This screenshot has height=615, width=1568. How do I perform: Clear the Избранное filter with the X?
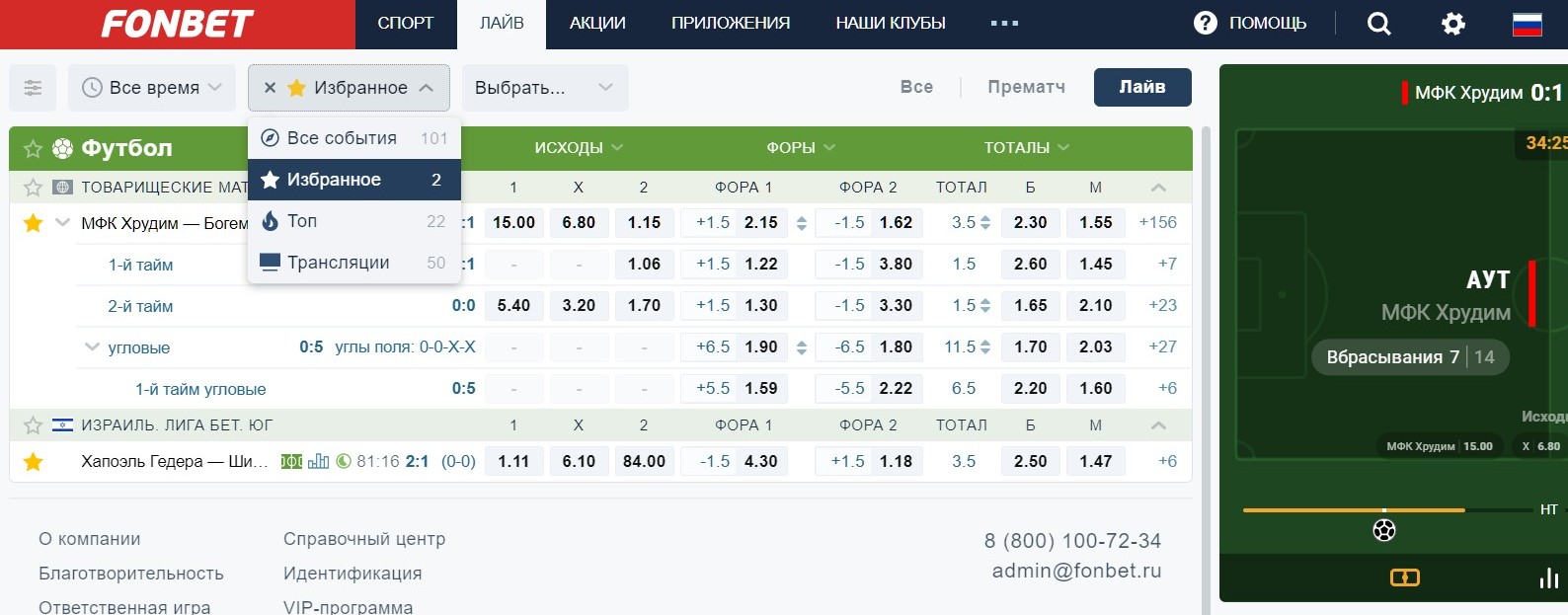(x=270, y=88)
